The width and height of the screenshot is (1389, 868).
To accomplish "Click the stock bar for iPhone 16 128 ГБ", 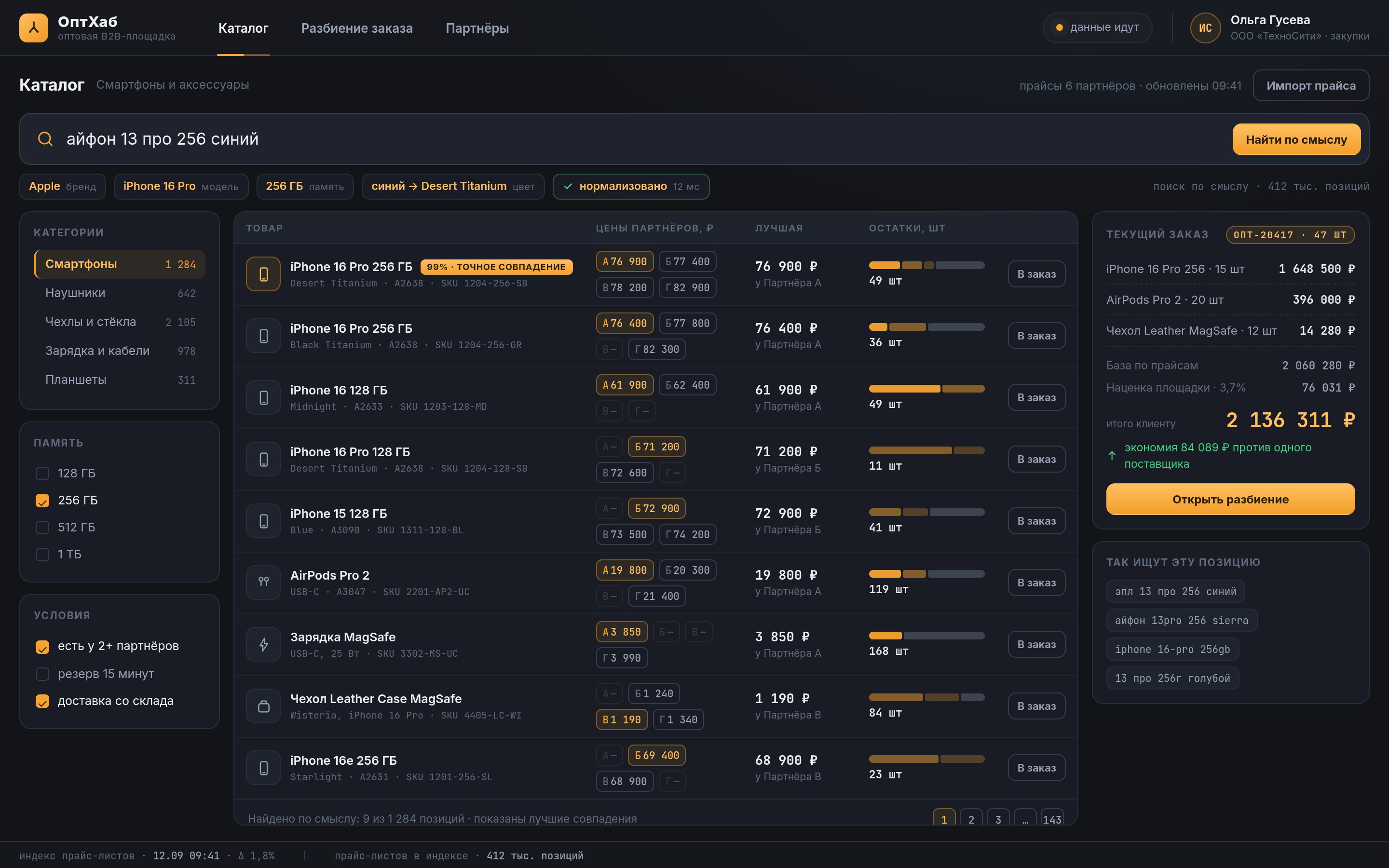I will point(926,389).
